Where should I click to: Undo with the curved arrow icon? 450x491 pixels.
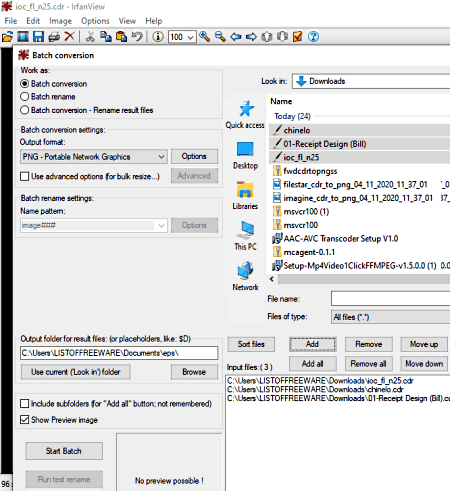(137, 37)
